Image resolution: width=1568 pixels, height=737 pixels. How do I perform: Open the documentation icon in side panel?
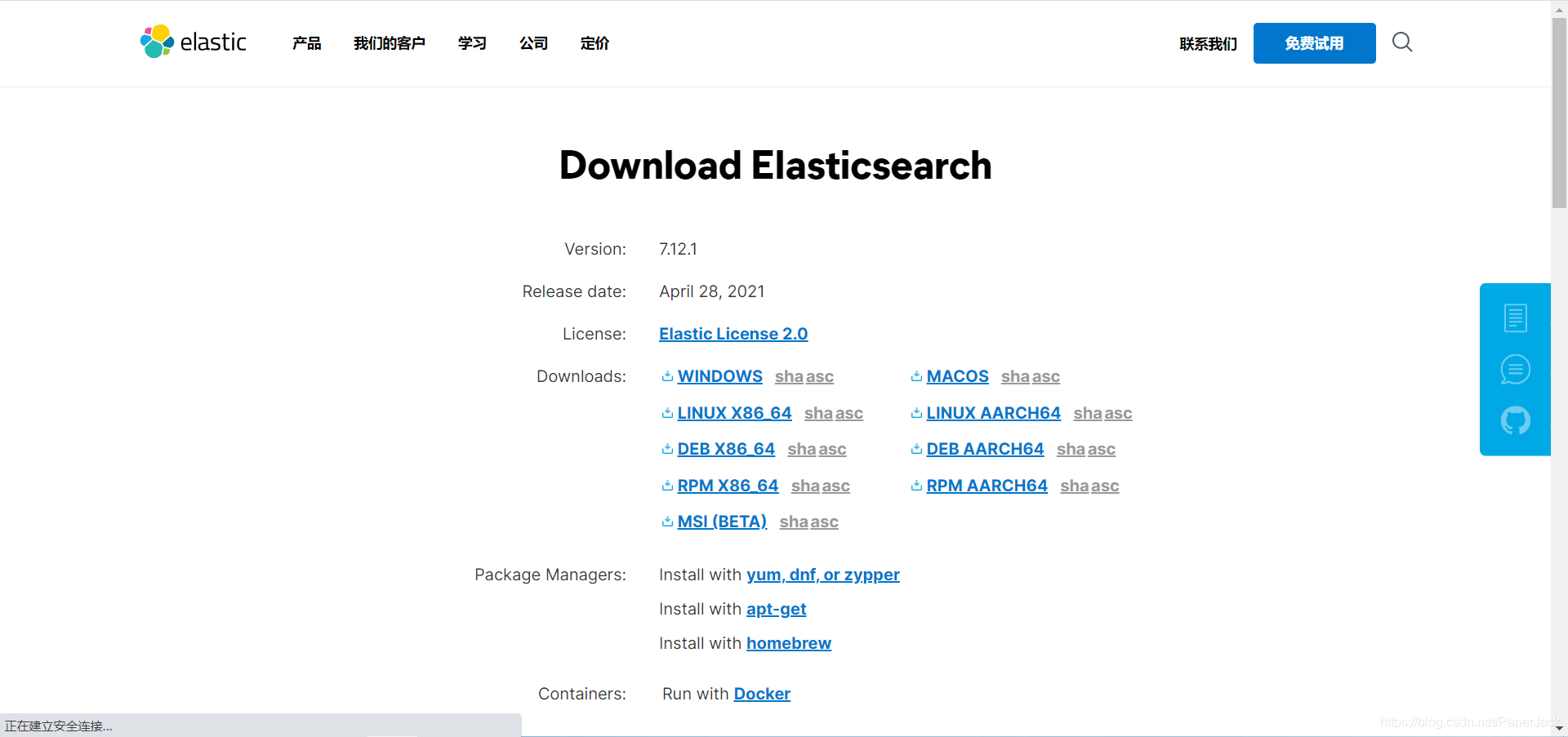pyautogui.click(x=1516, y=317)
